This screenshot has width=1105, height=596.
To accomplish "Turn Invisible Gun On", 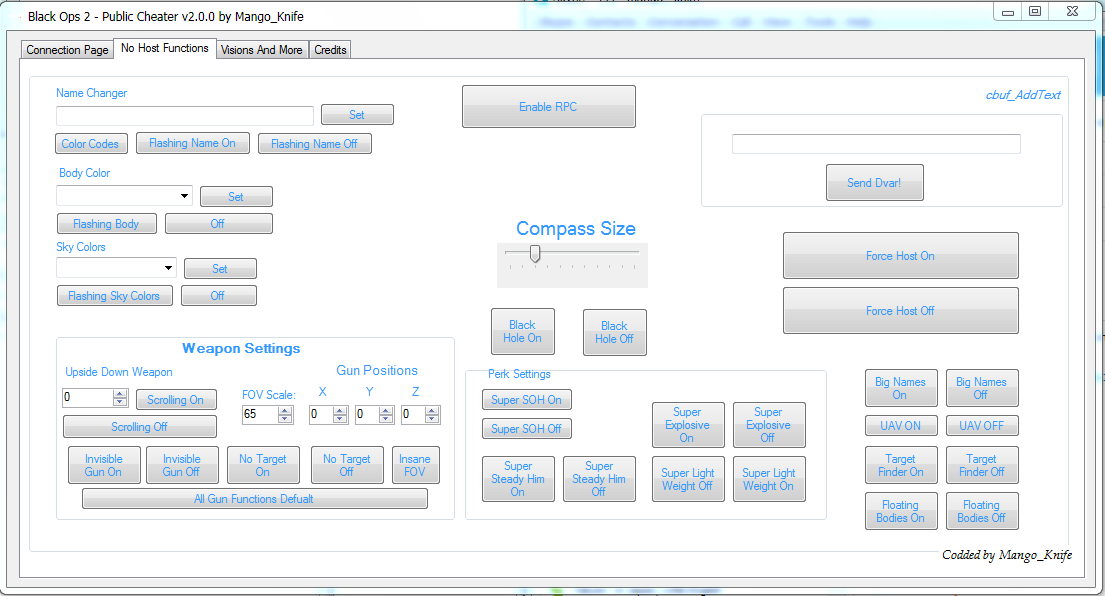I will [104, 465].
